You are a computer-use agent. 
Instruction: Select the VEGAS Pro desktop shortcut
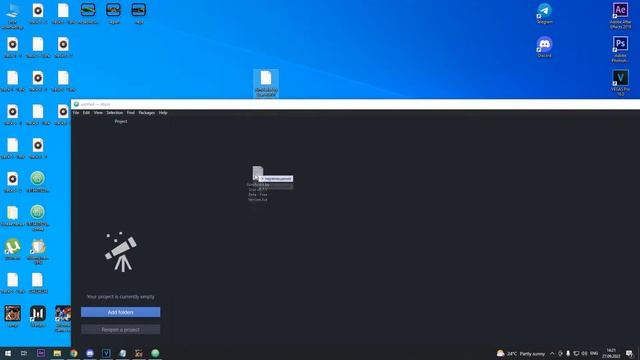(620, 83)
